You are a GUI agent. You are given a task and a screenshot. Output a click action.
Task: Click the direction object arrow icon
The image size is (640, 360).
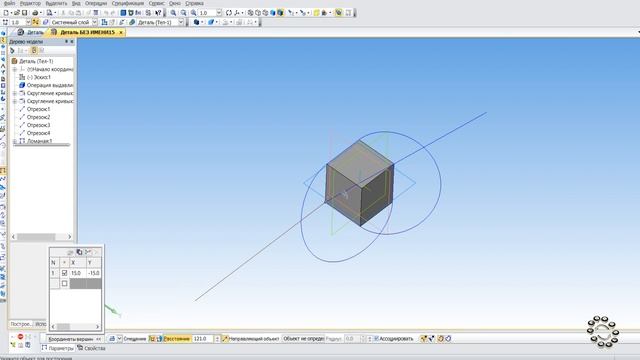pyautogui.click(x=225, y=338)
